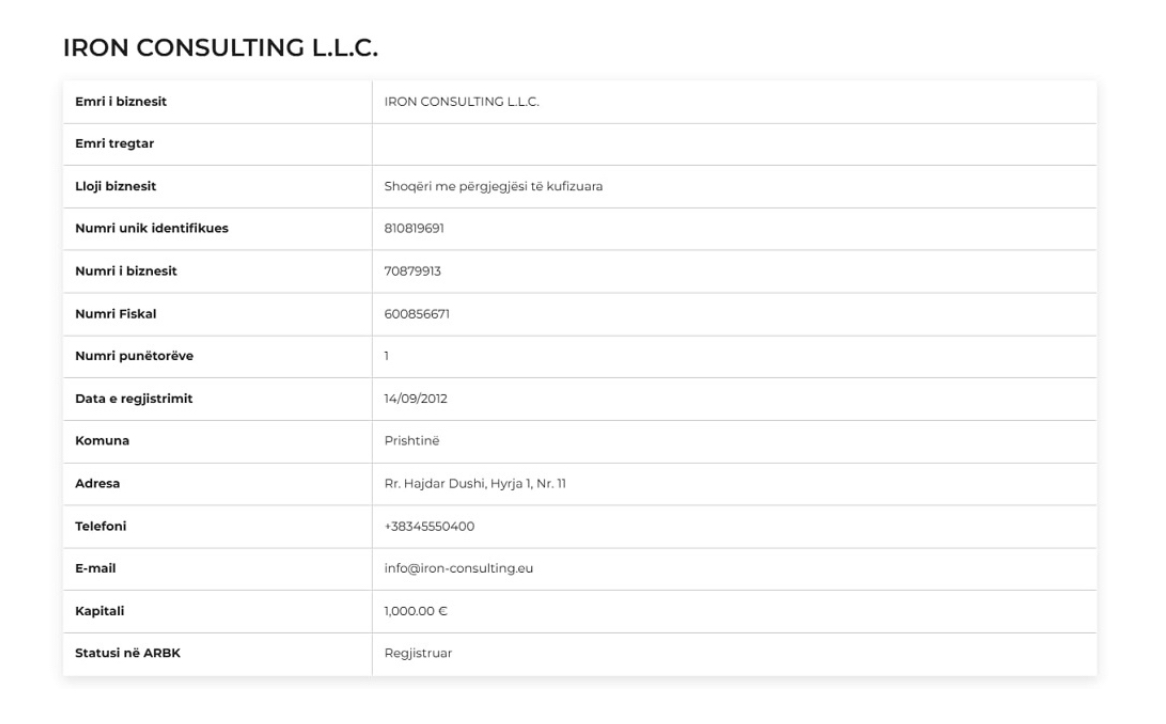Image resolution: width=1166 pixels, height=724 pixels.
Task: Click the IRON CONSULTING L.L.C. page heading
Action: (220, 48)
